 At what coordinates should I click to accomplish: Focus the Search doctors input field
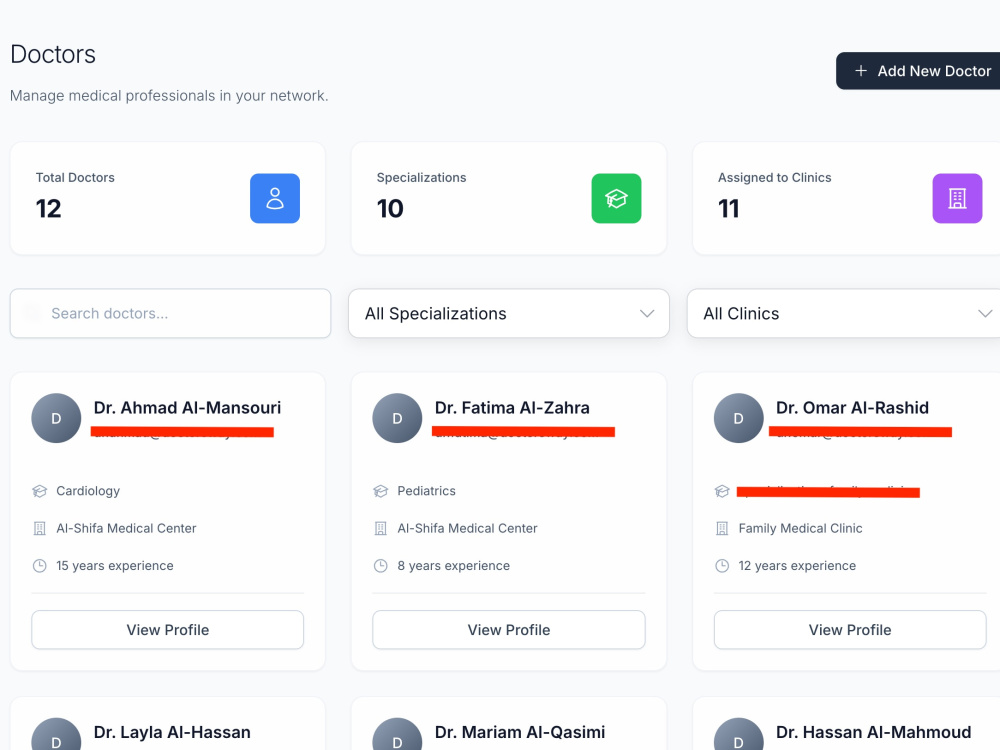170,313
